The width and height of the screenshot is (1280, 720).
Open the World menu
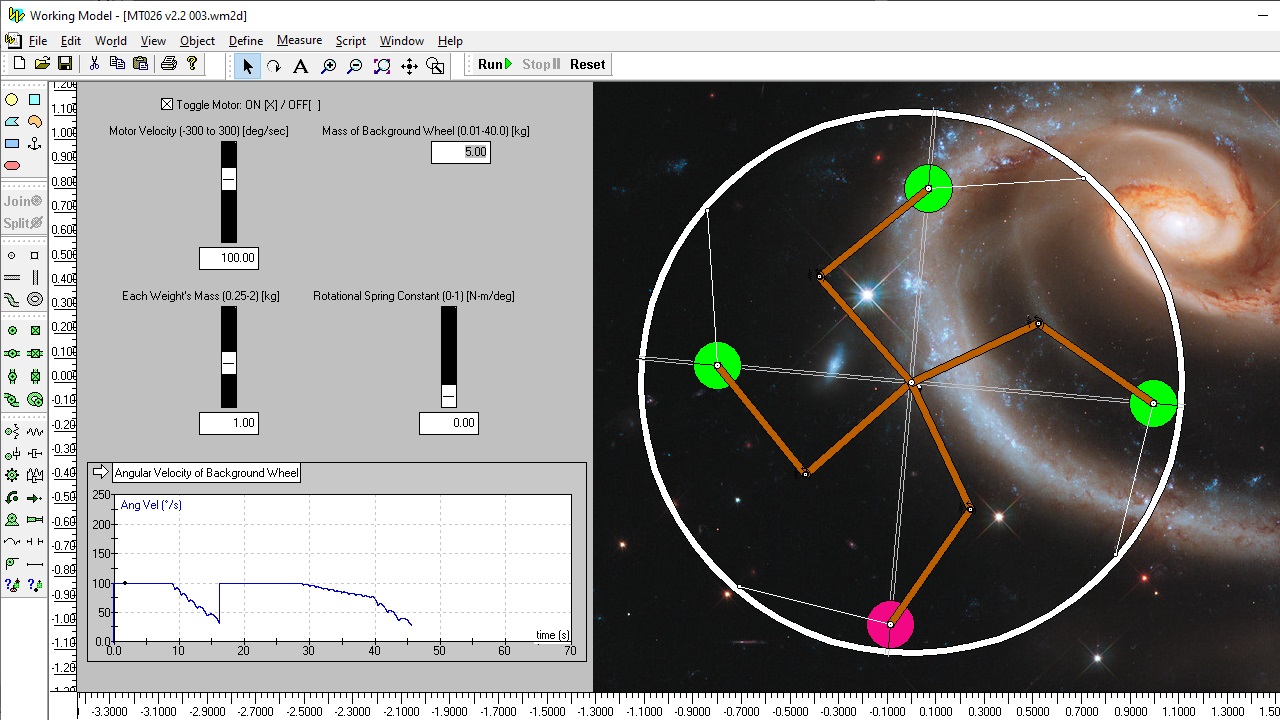tap(111, 41)
